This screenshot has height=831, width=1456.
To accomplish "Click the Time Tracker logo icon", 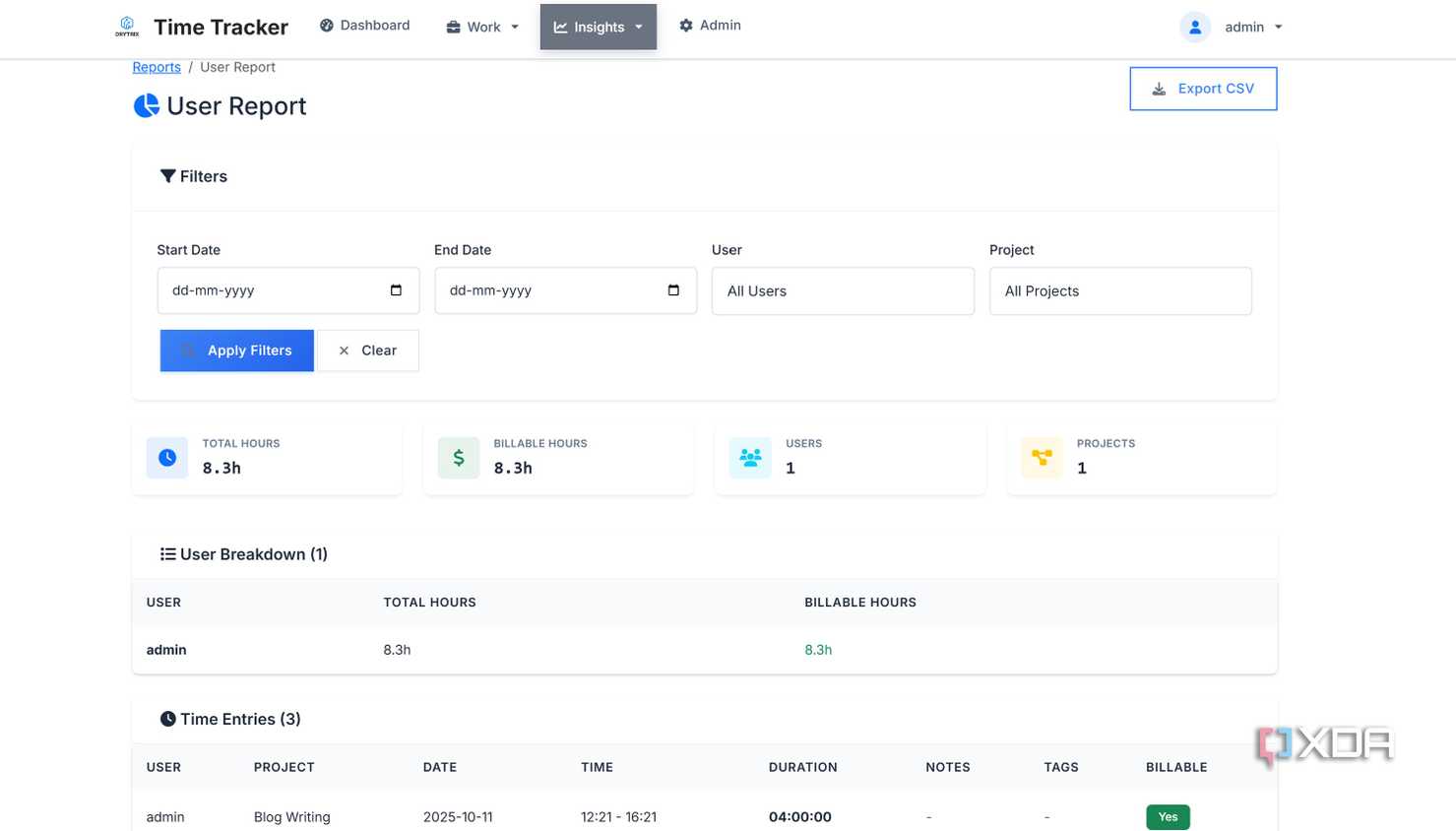I will click(x=127, y=27).
